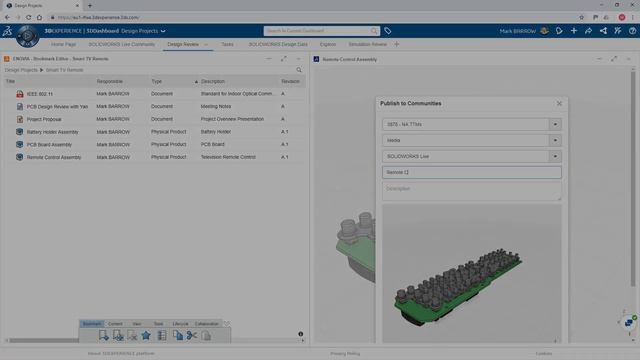Viewport: 640px width, 360px height.
Task: Click the browser address bar URL
Action: (98, 18)
